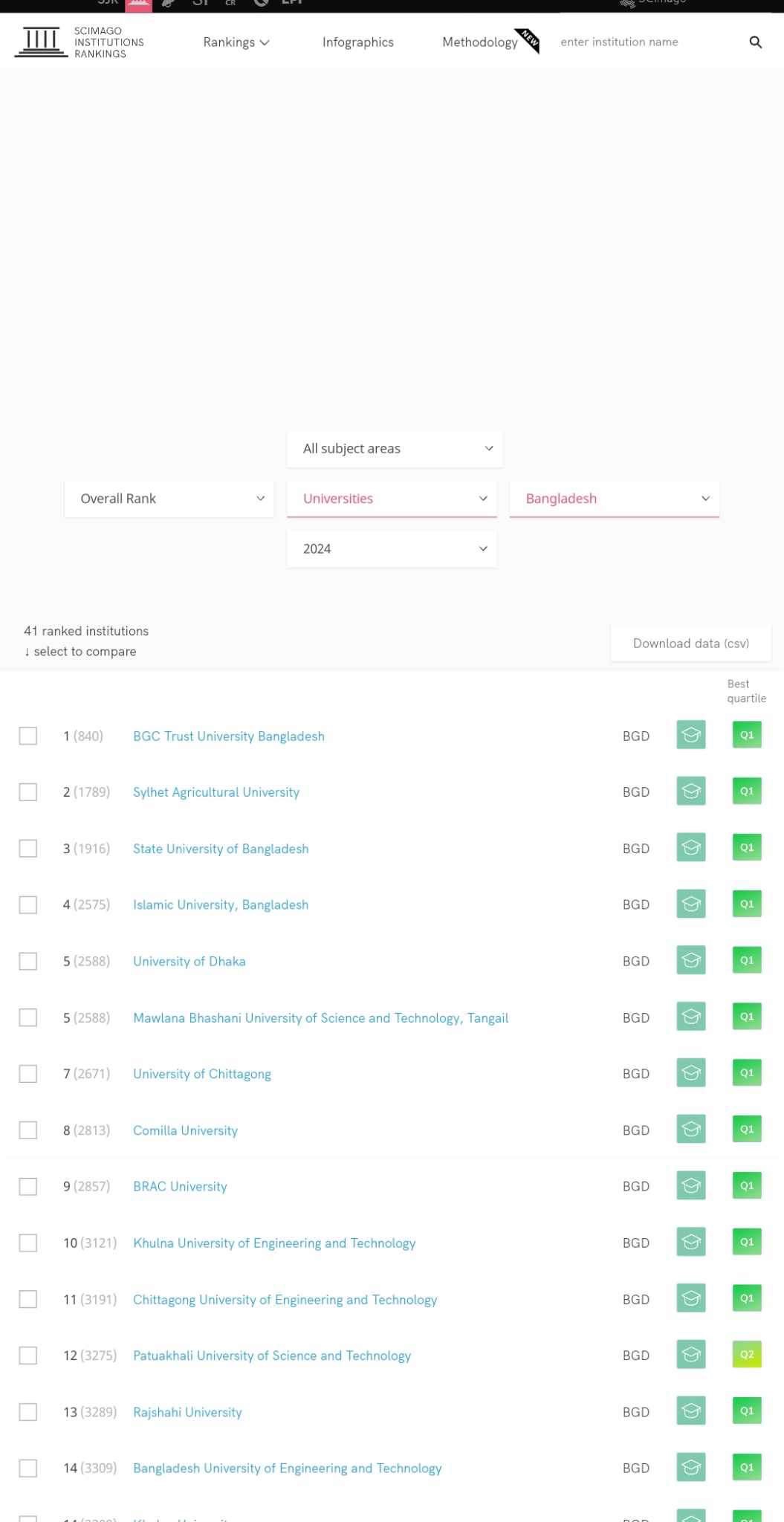Expand the Overall Rank dropdown

tap(169, 499)
